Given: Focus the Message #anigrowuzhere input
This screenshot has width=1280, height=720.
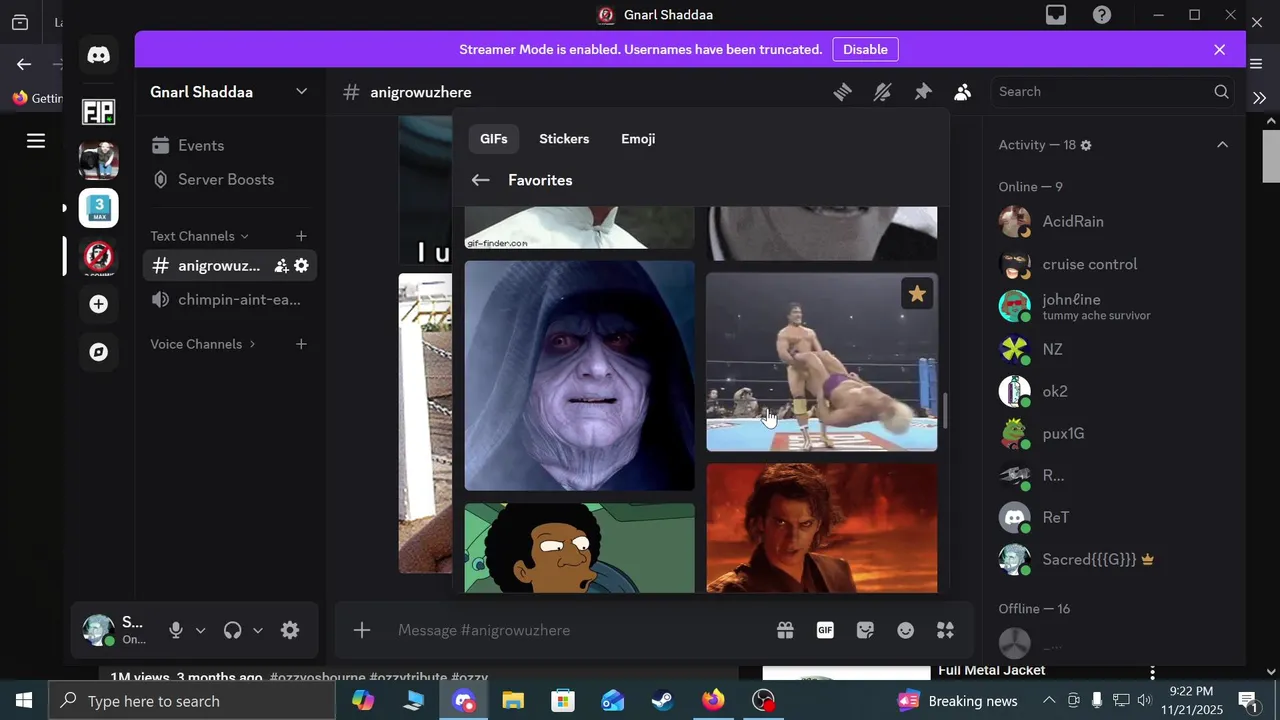Looking at the screenshot, I should [x=580, y=631].
